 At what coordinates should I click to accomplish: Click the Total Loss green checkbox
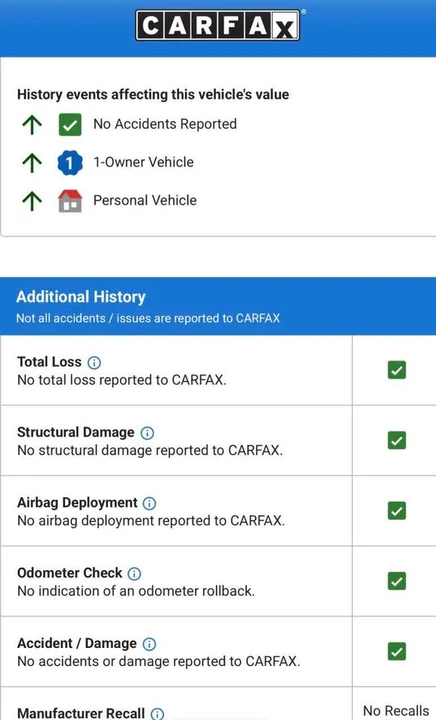397,370
